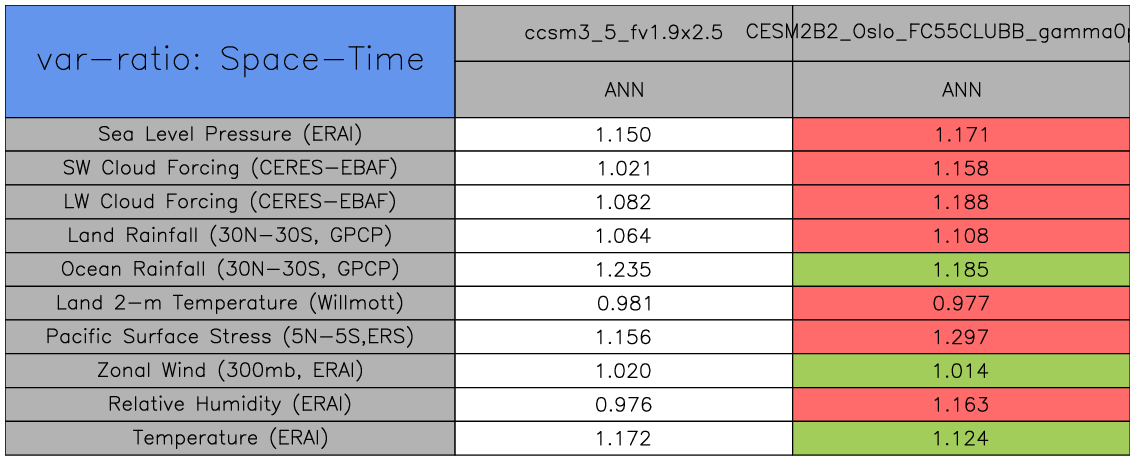Click the white cell with value 0.976

point(624,405)
